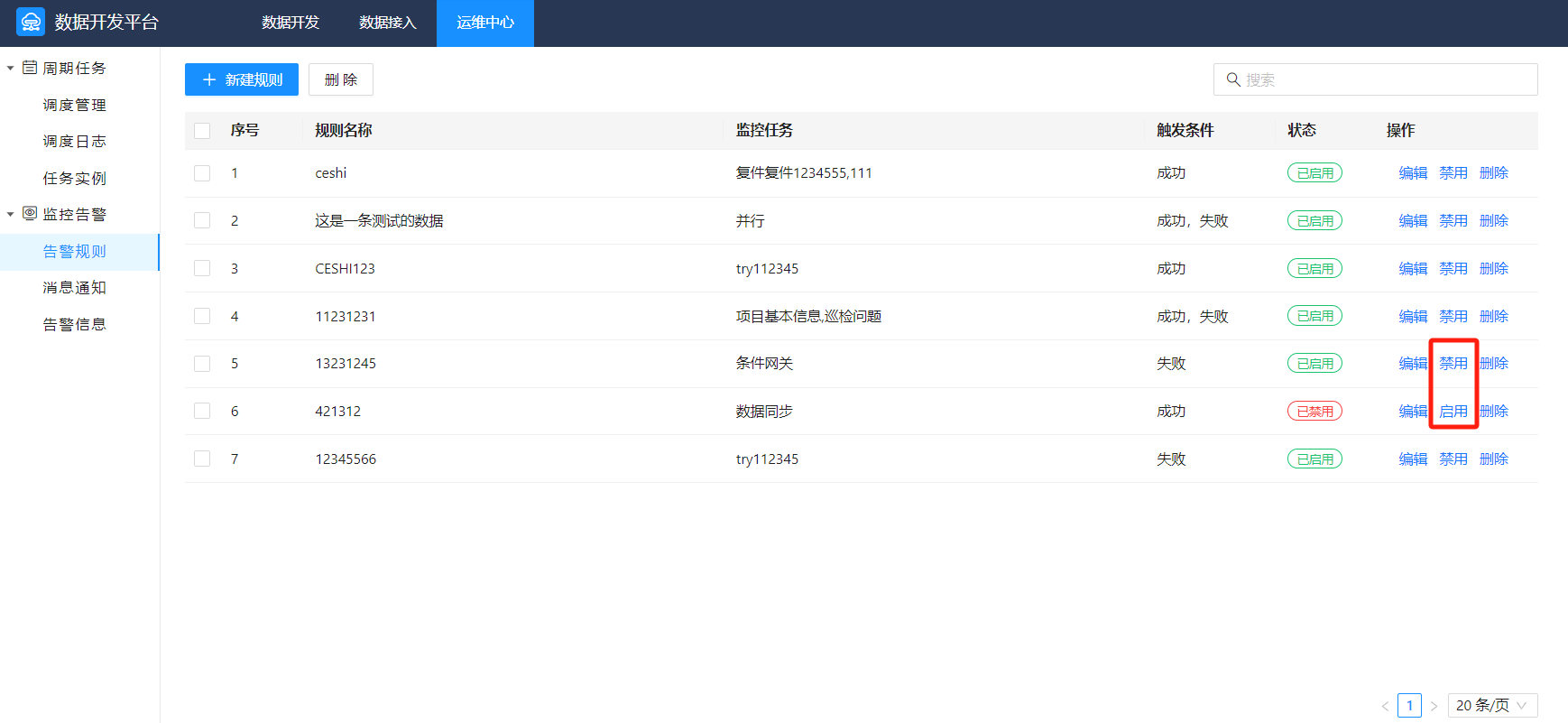Click the plus icon on 新建规则

click(209, 79)
